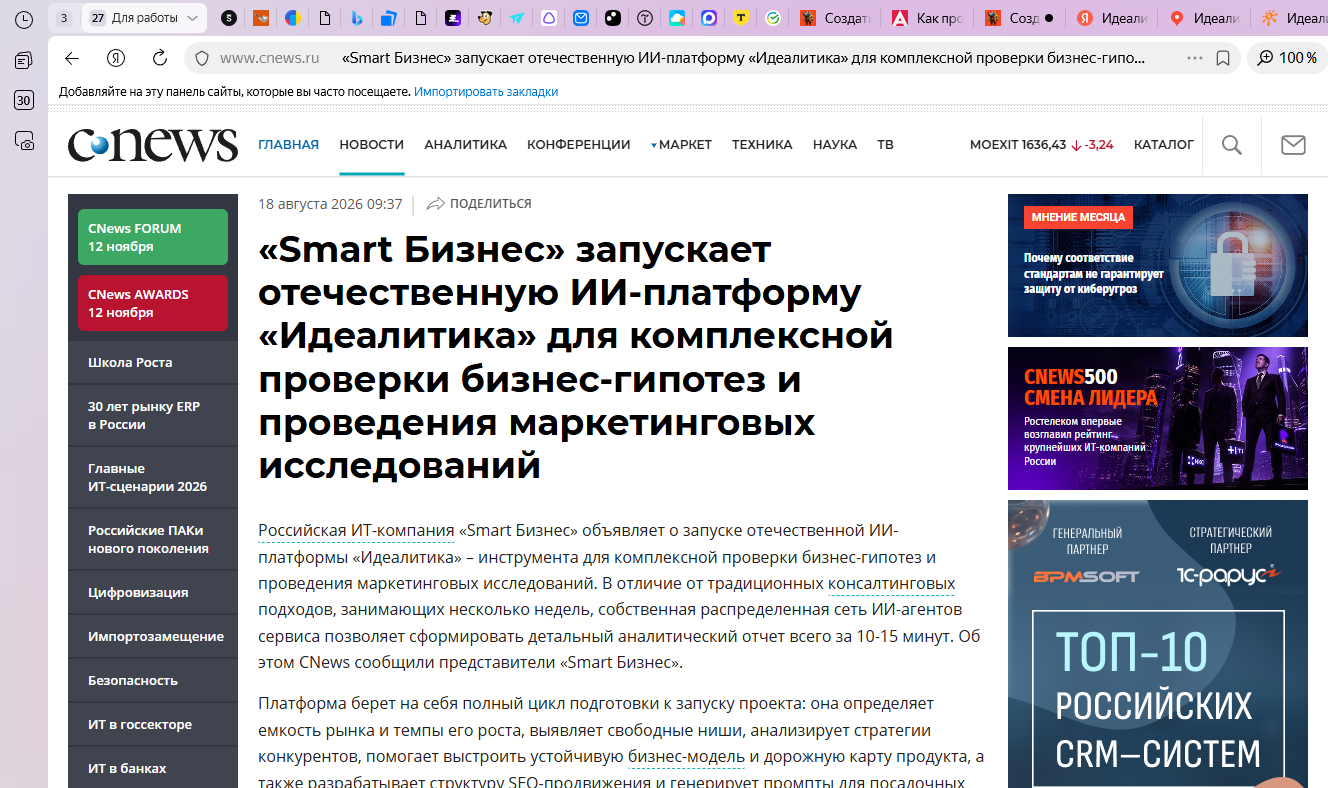
Task: Open Российские ПАКи нового поколения
Action: (153, 539)
